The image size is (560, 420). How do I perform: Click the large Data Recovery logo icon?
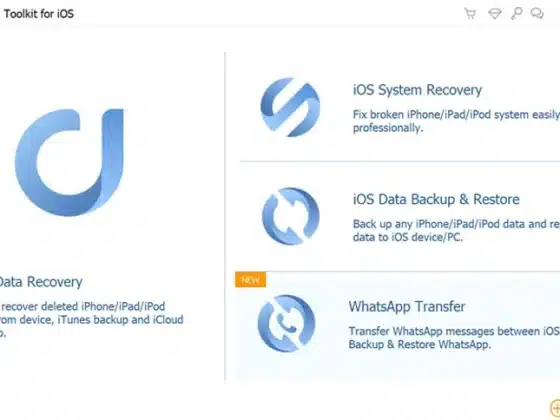70,162
